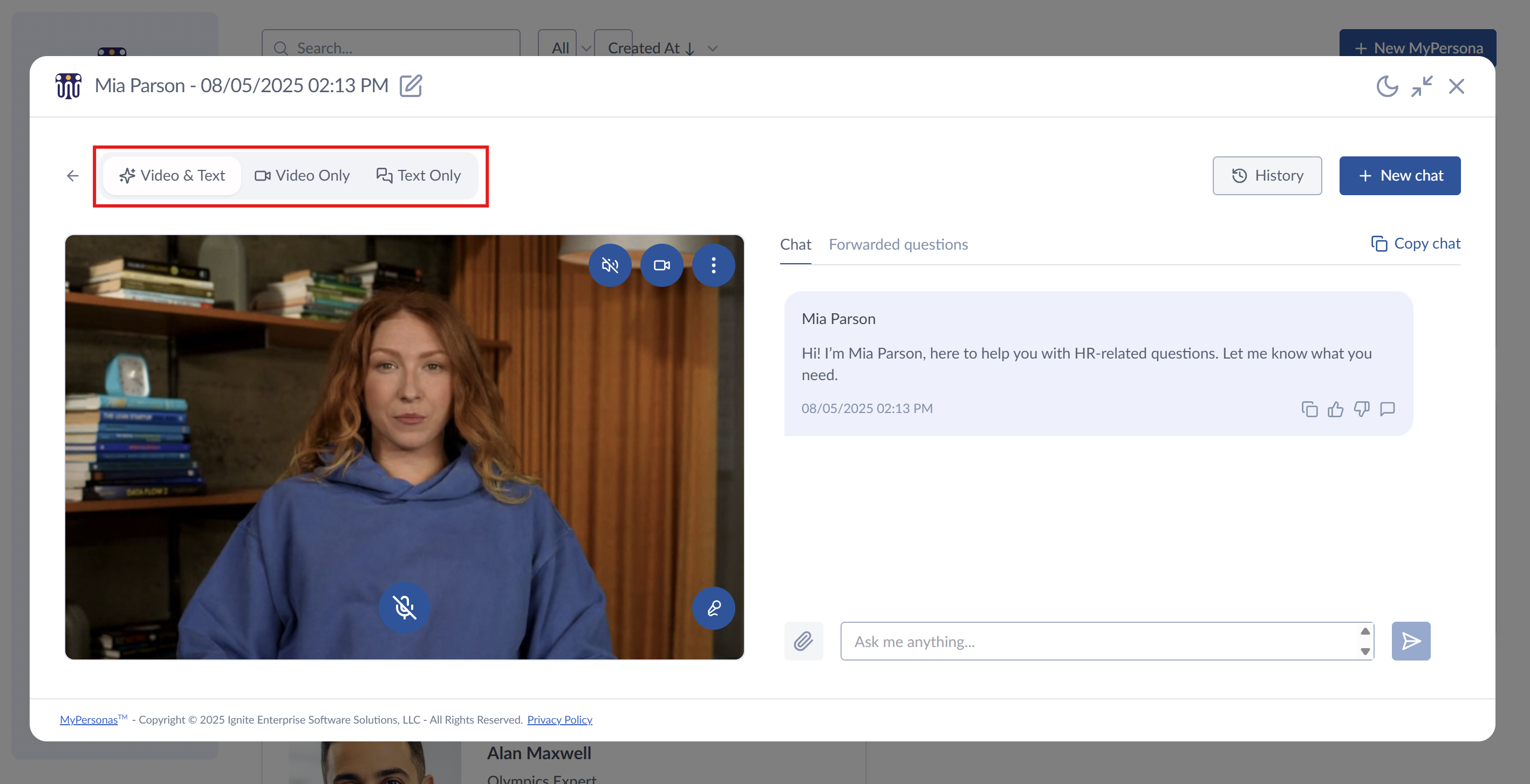Switch to Text Only mode
This screenshot has height=784, width=1530.
pos(418,176)
